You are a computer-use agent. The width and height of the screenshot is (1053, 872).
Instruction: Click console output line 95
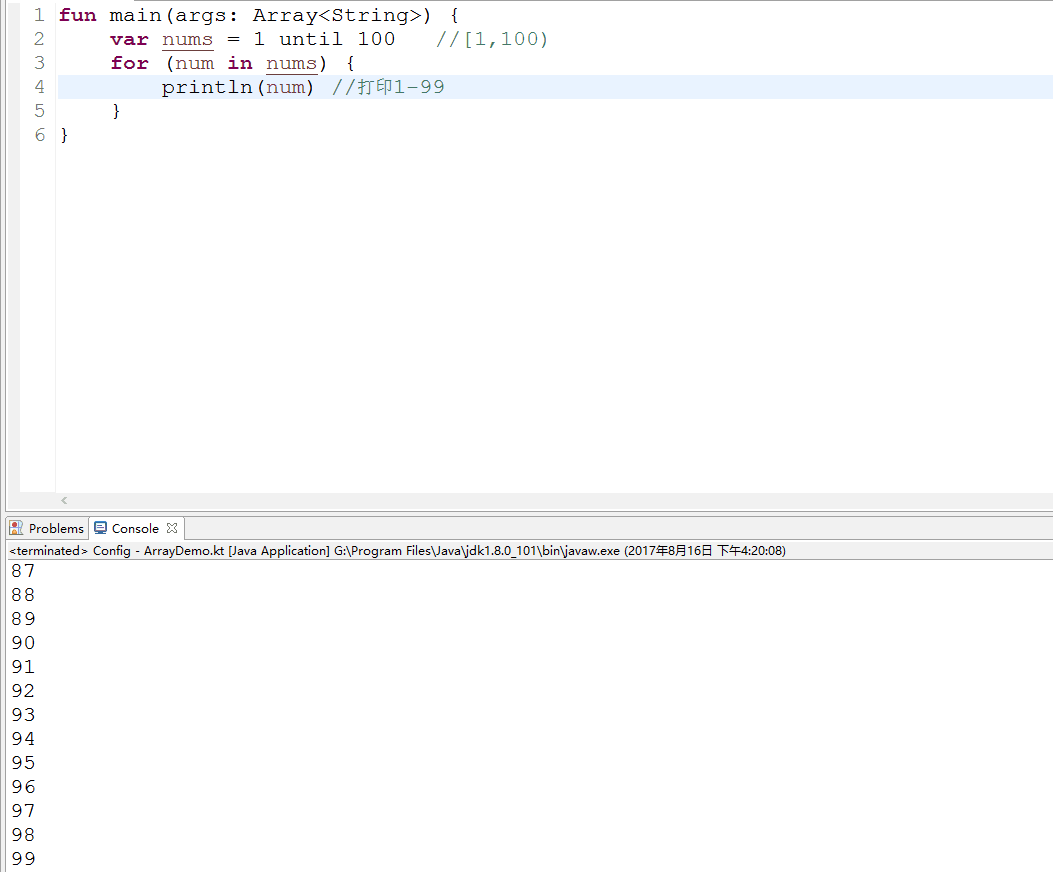pyautogui.click(x=23, y=762)
